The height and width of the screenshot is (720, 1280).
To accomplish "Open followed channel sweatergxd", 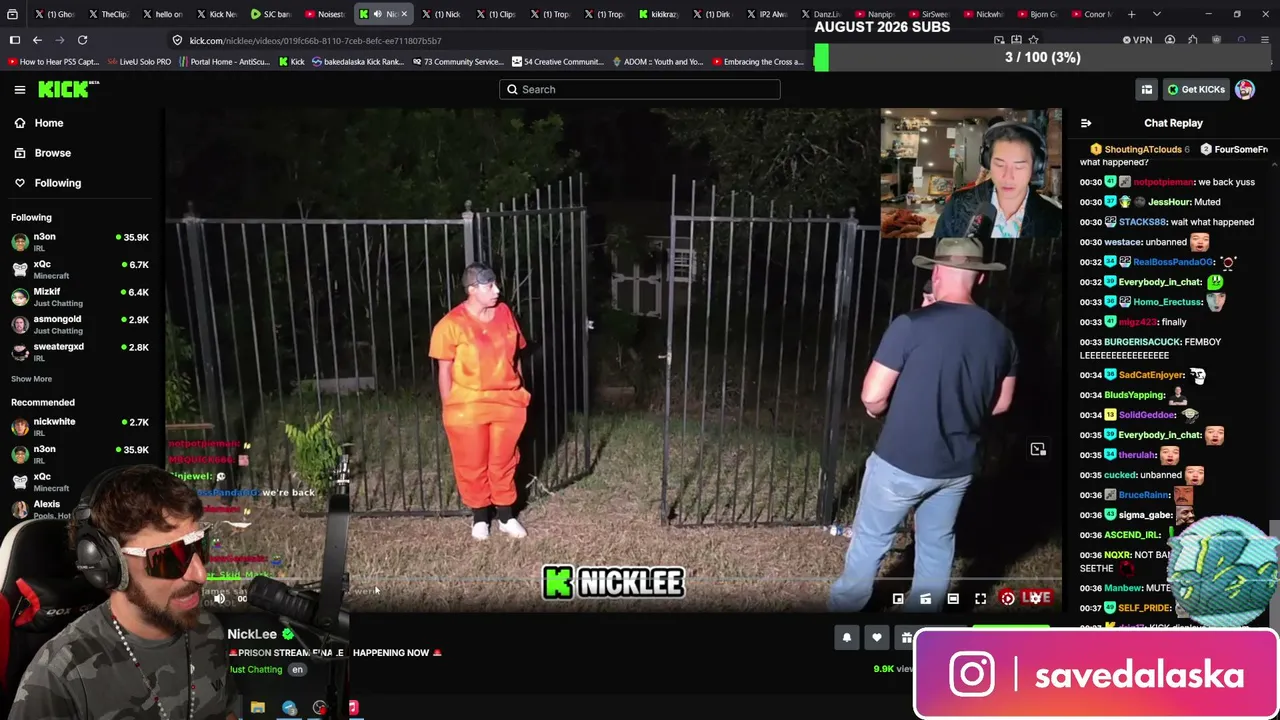I will tap(80, 351).
